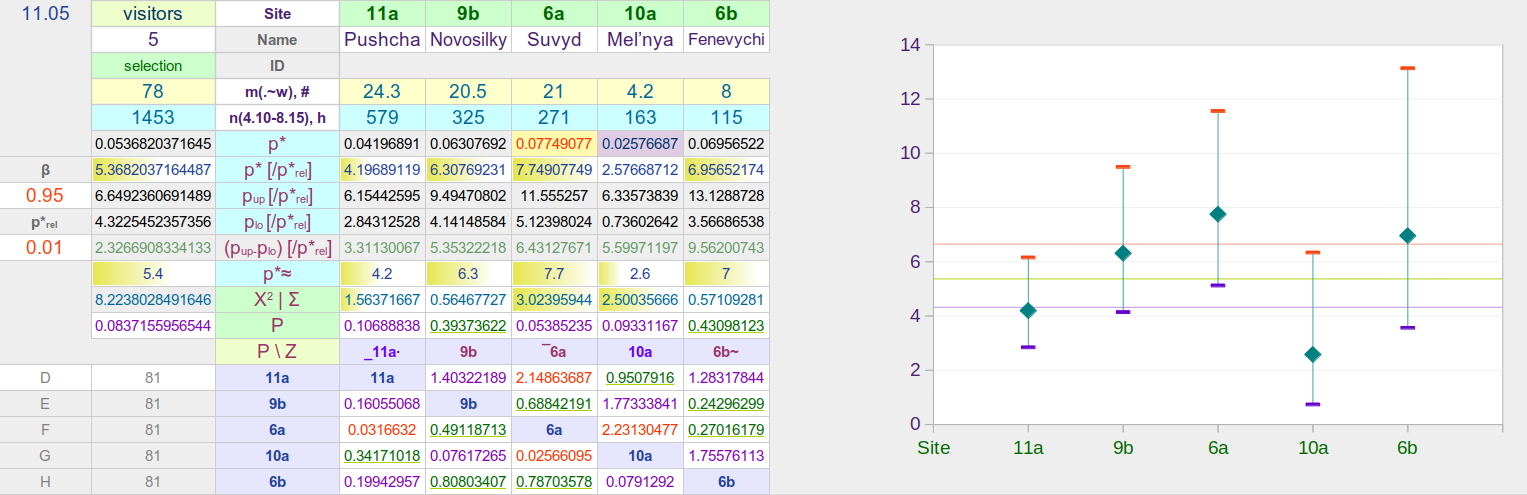Select the 11.05 date cell
This screenshot has width=1527, height=495.
[45, 14]
